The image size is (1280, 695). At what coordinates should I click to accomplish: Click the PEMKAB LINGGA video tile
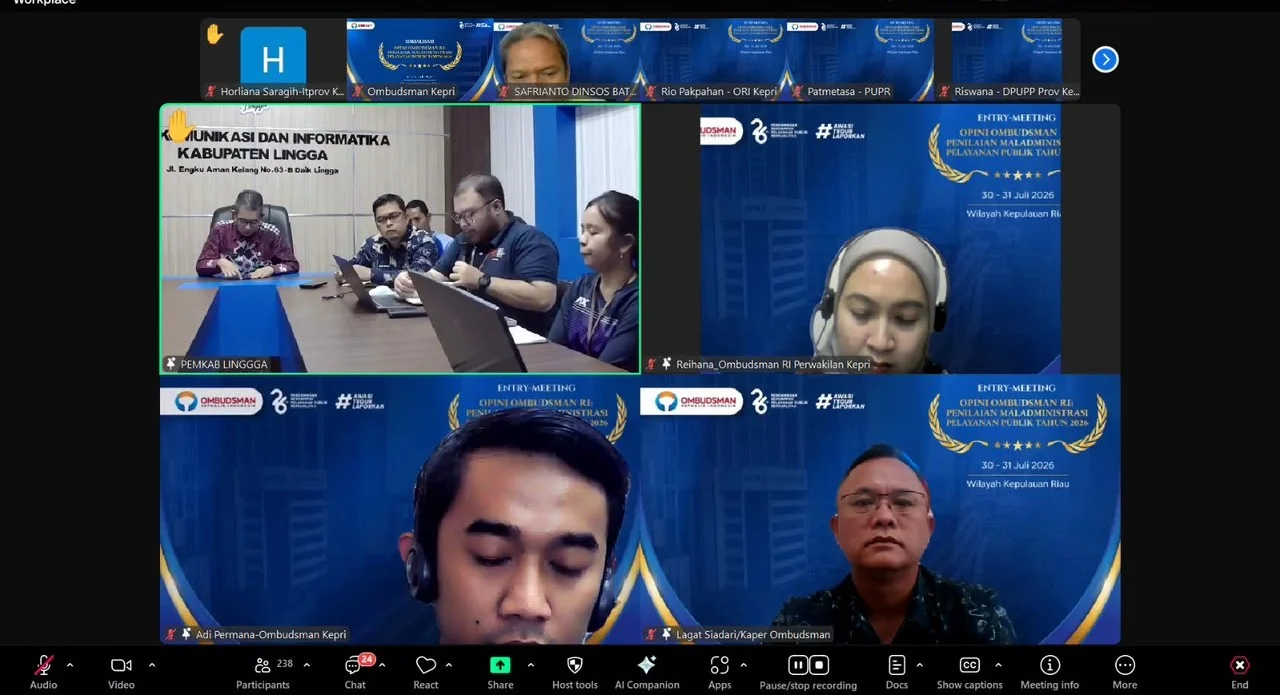400,239
